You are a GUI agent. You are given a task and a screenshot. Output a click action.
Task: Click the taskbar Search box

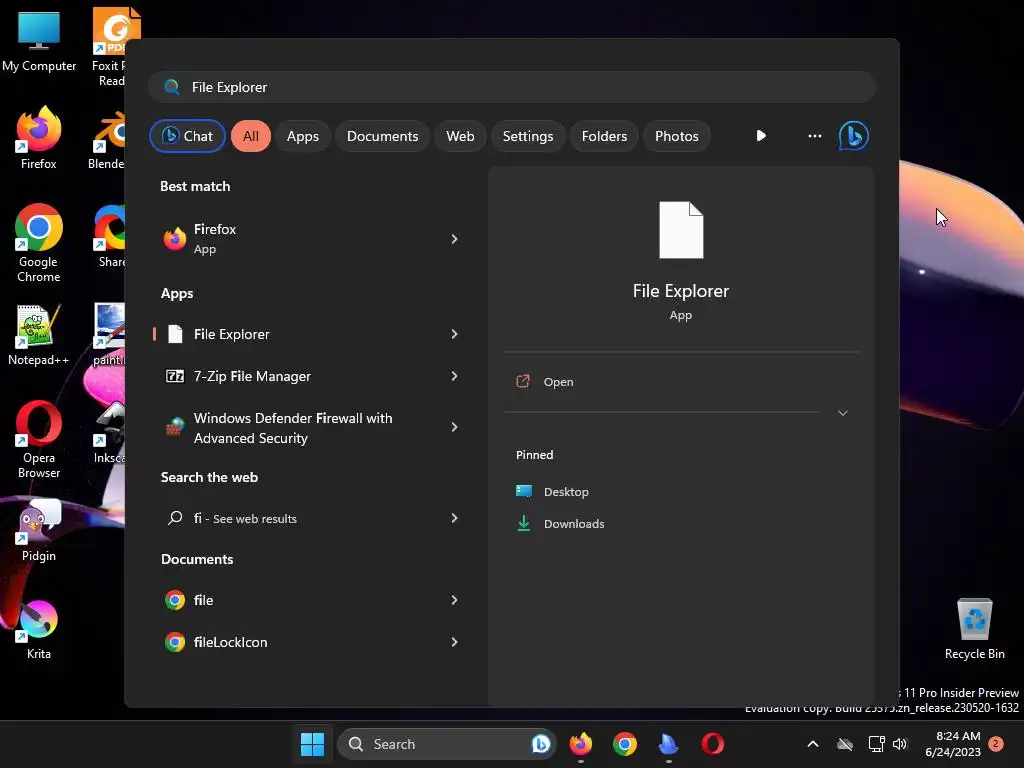pyautogui.click(x=447, y=744)
